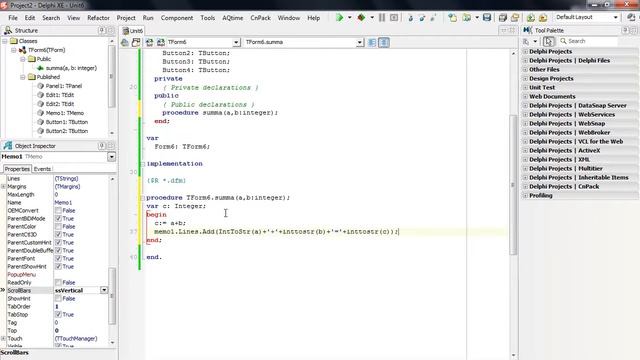The image size is (640, 360).
Task: Click the first icon in editor navigation toolbar
Action: 125,42
